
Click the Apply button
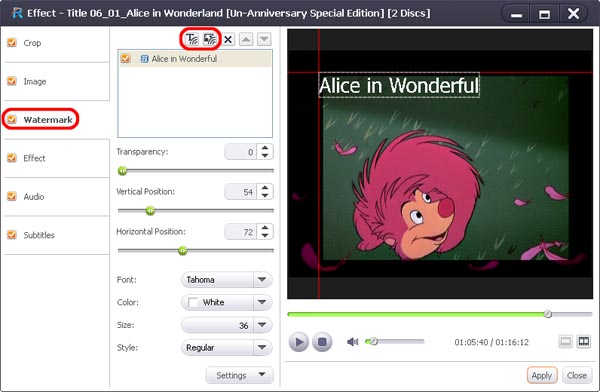(542, 376)
